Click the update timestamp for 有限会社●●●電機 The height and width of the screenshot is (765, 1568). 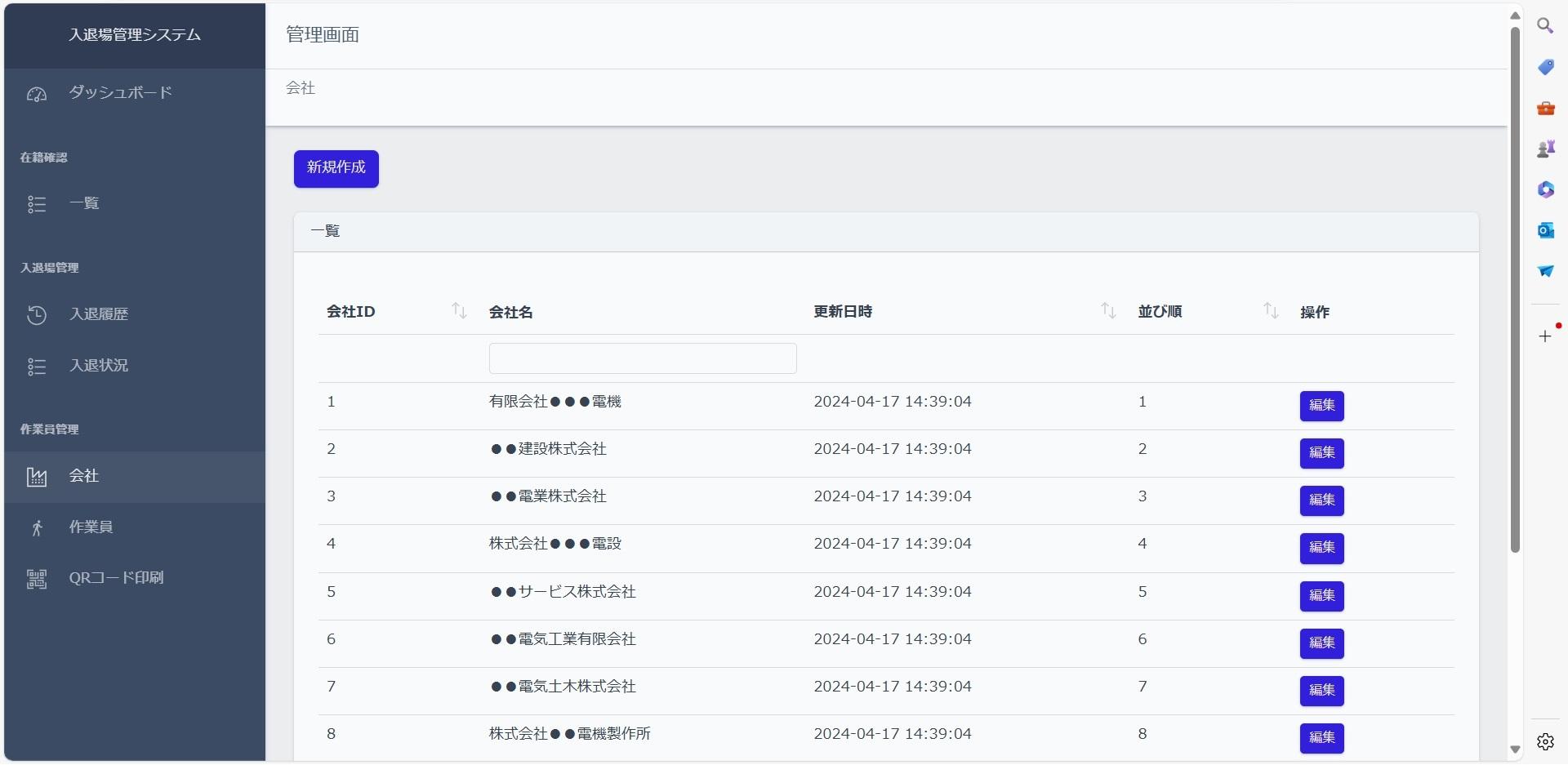coord(893,402)
